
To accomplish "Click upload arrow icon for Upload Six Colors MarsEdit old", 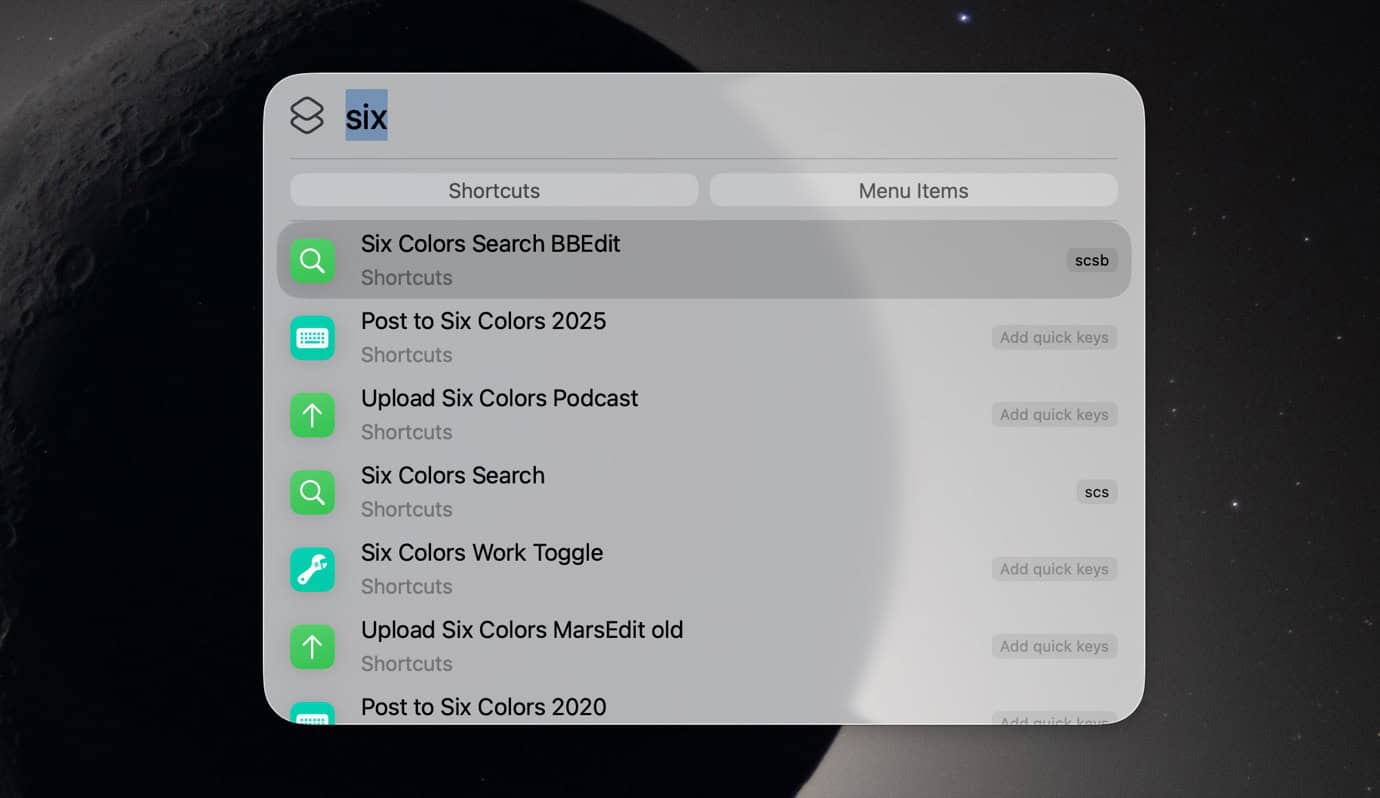I will pyautogui.click(x=312, y=646).
